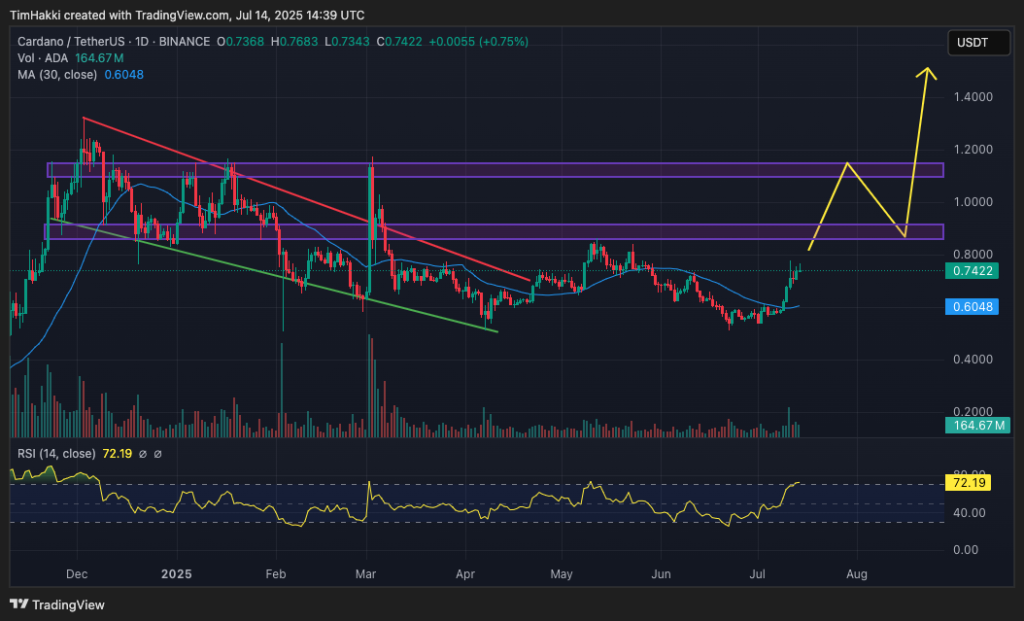1024x621 pixels.
Task: Click the RSI (14, close) indicator label
Action: (56, 454)
